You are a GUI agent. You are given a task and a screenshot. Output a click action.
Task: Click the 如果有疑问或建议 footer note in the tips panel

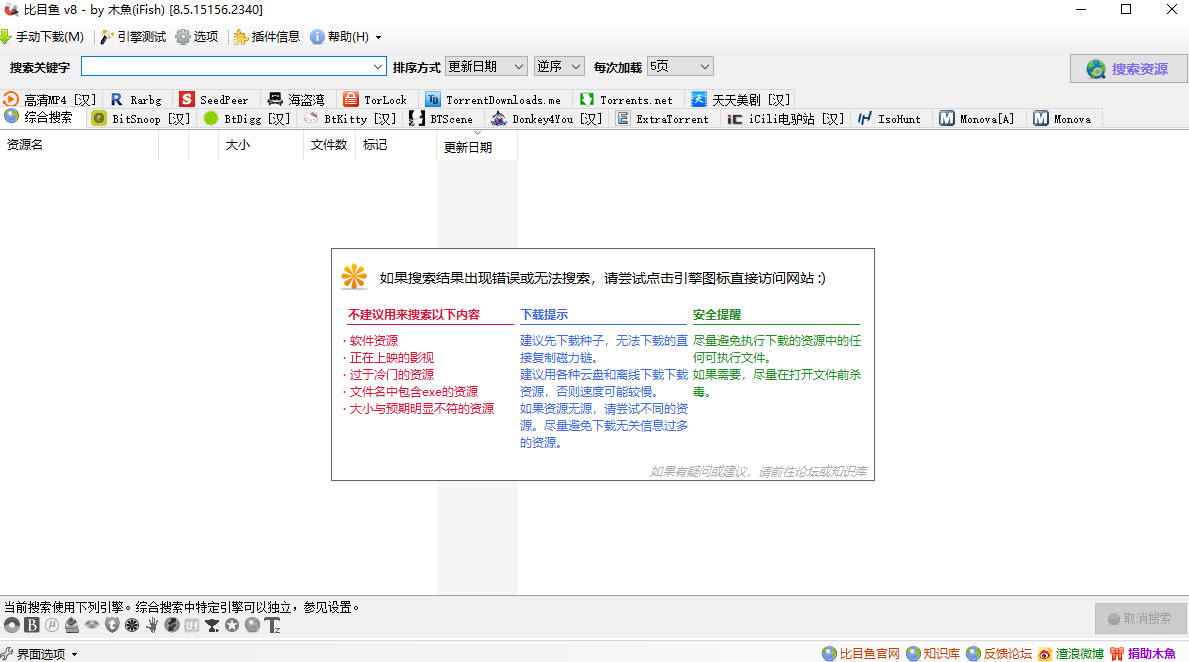point(758,472)
